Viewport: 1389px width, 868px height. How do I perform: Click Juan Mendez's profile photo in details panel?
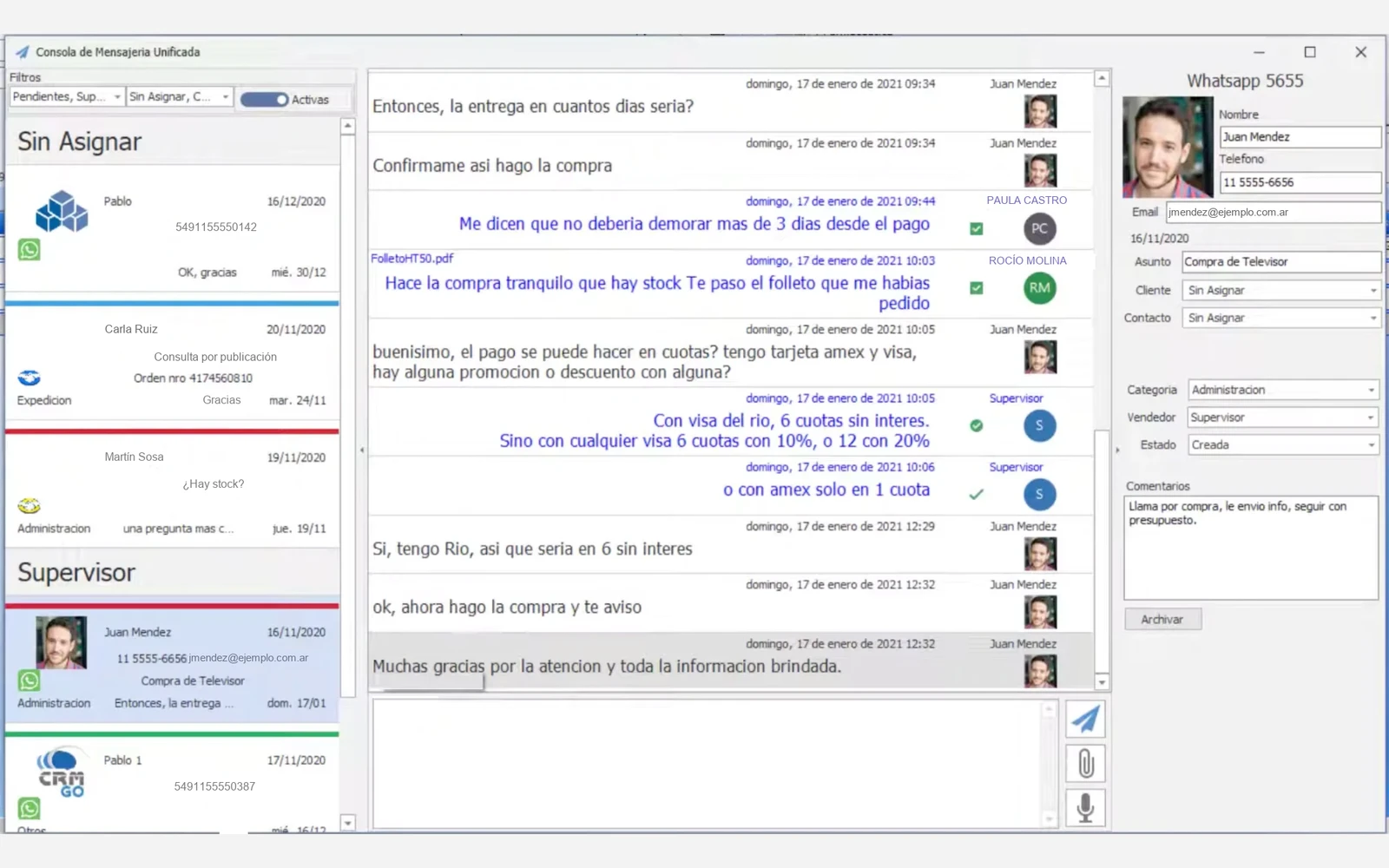1168,147
